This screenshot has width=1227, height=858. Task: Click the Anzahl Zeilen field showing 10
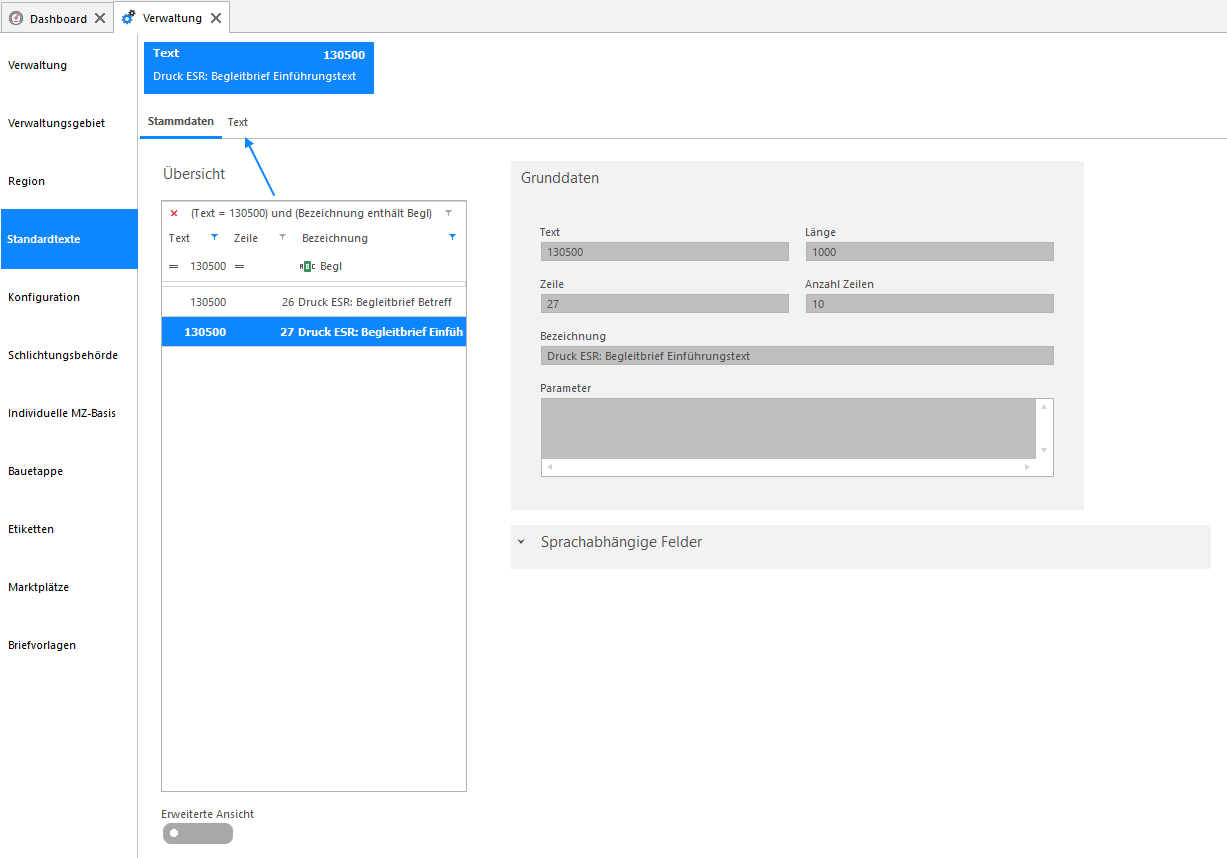pos(930,304)
